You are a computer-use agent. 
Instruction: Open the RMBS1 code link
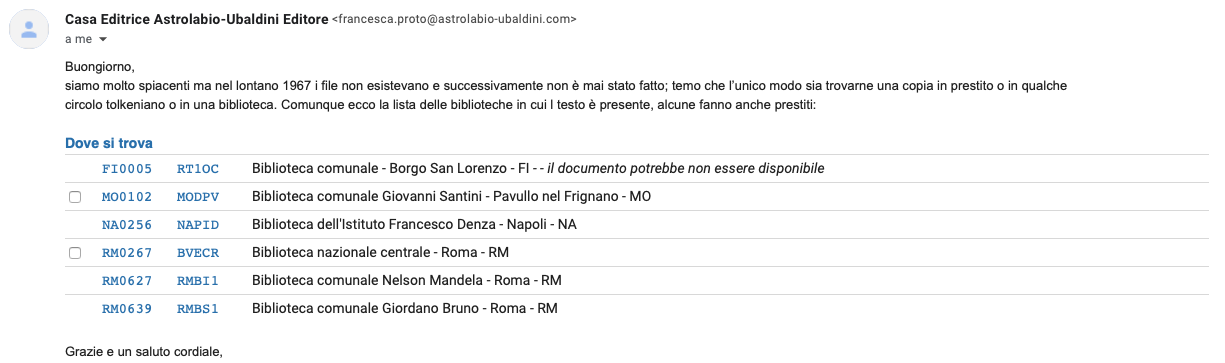pyautogui.click(x=198, y=309)
